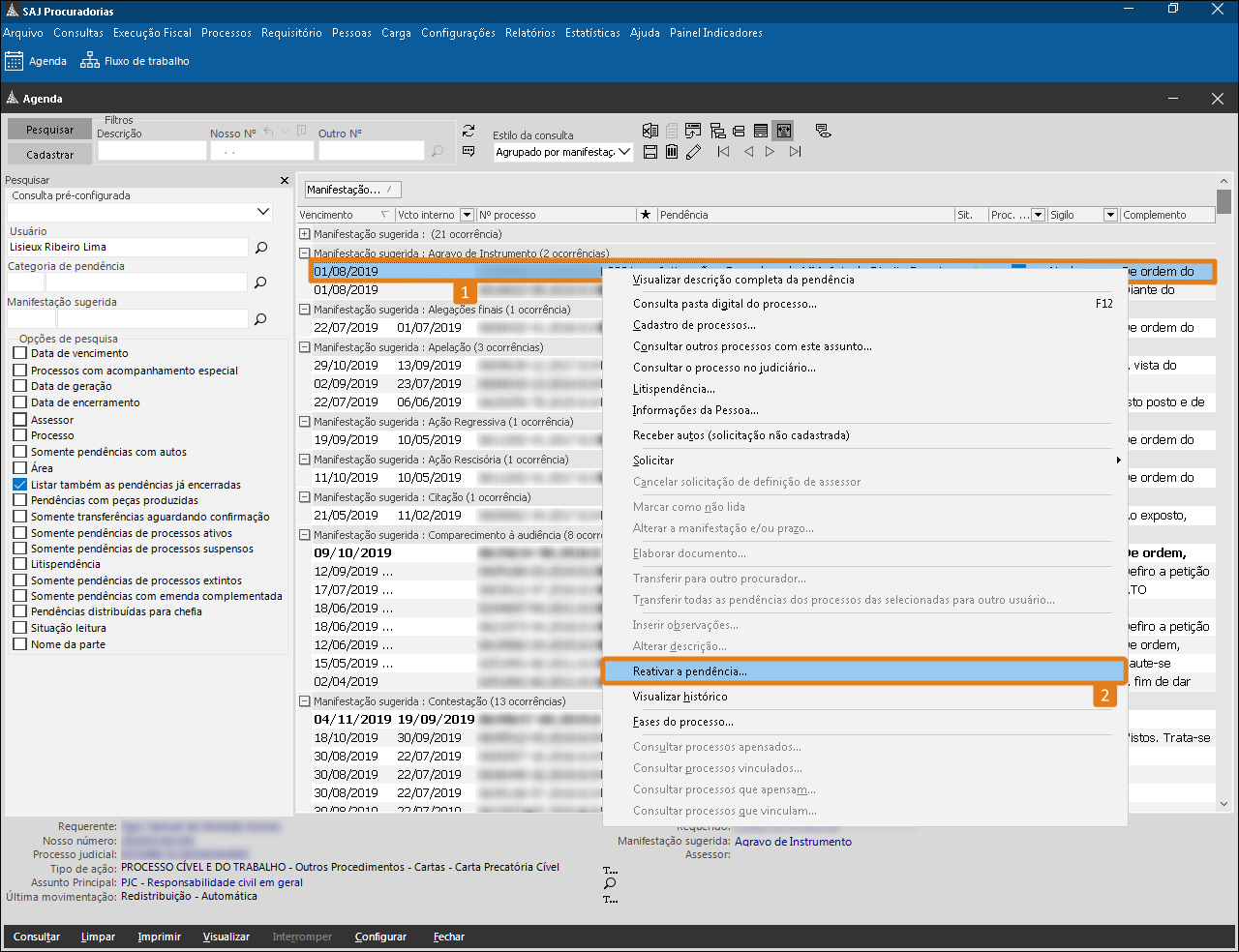Check Processos com acompanhamento especial

pyautogui.click(x=20, y=371)
